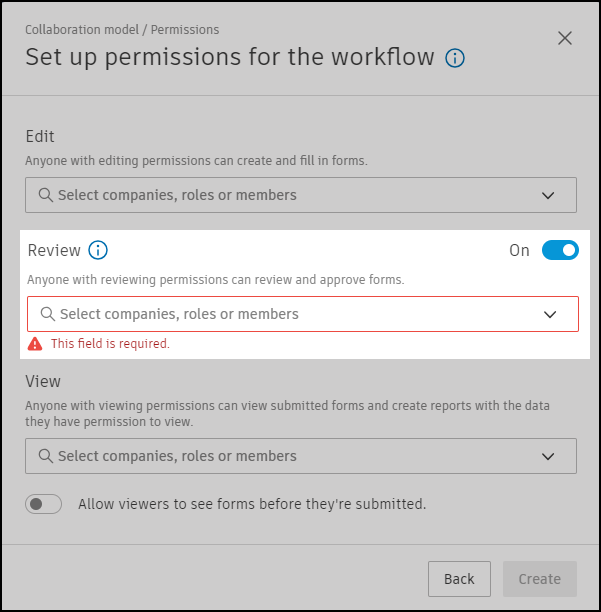Click the search icon in the Edit field

[x=45, y=195]
